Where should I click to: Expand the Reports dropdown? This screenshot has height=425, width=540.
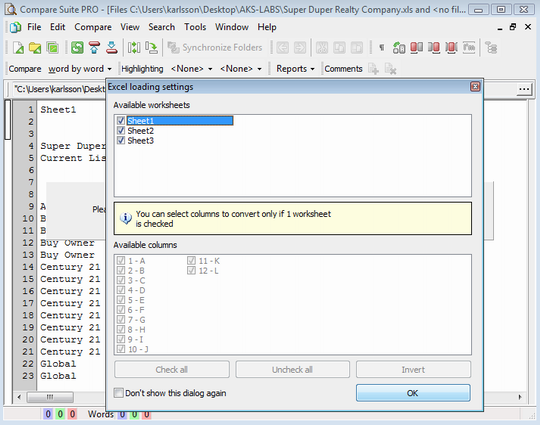point(295,69)
